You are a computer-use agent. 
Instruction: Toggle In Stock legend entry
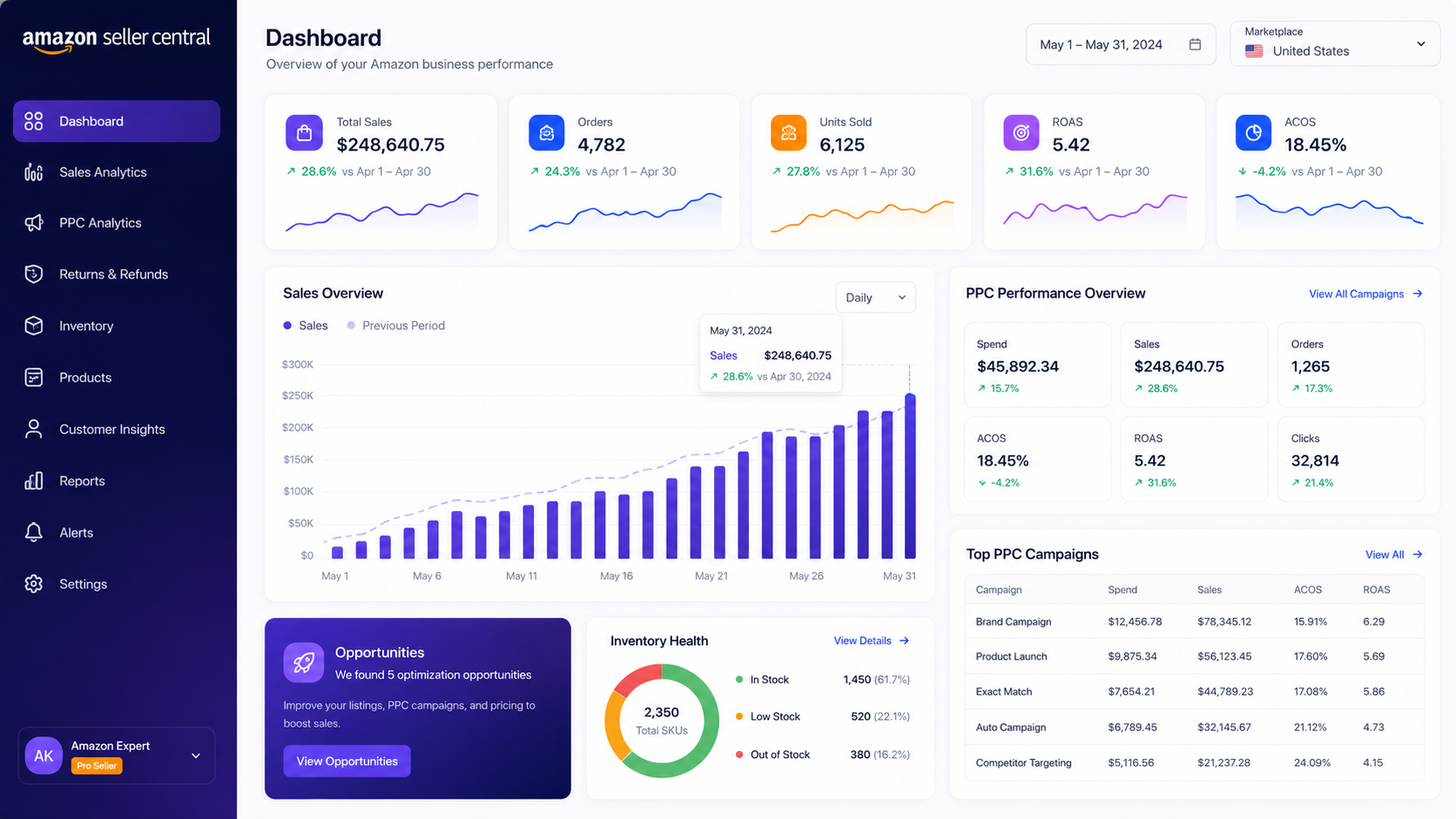tap(763, 680)
